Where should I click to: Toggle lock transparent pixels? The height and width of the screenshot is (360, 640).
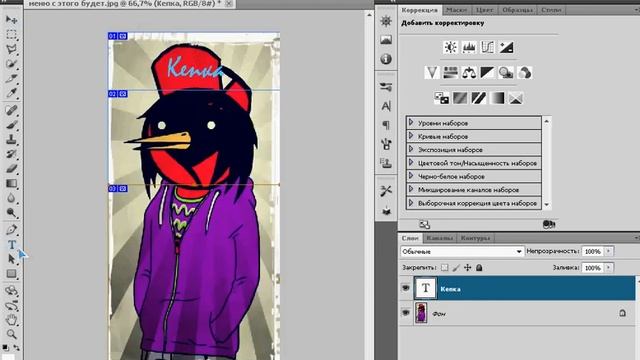[x=444, y=268]
